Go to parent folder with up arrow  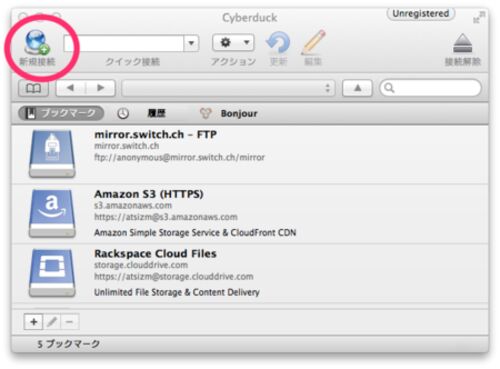[357, 88]
